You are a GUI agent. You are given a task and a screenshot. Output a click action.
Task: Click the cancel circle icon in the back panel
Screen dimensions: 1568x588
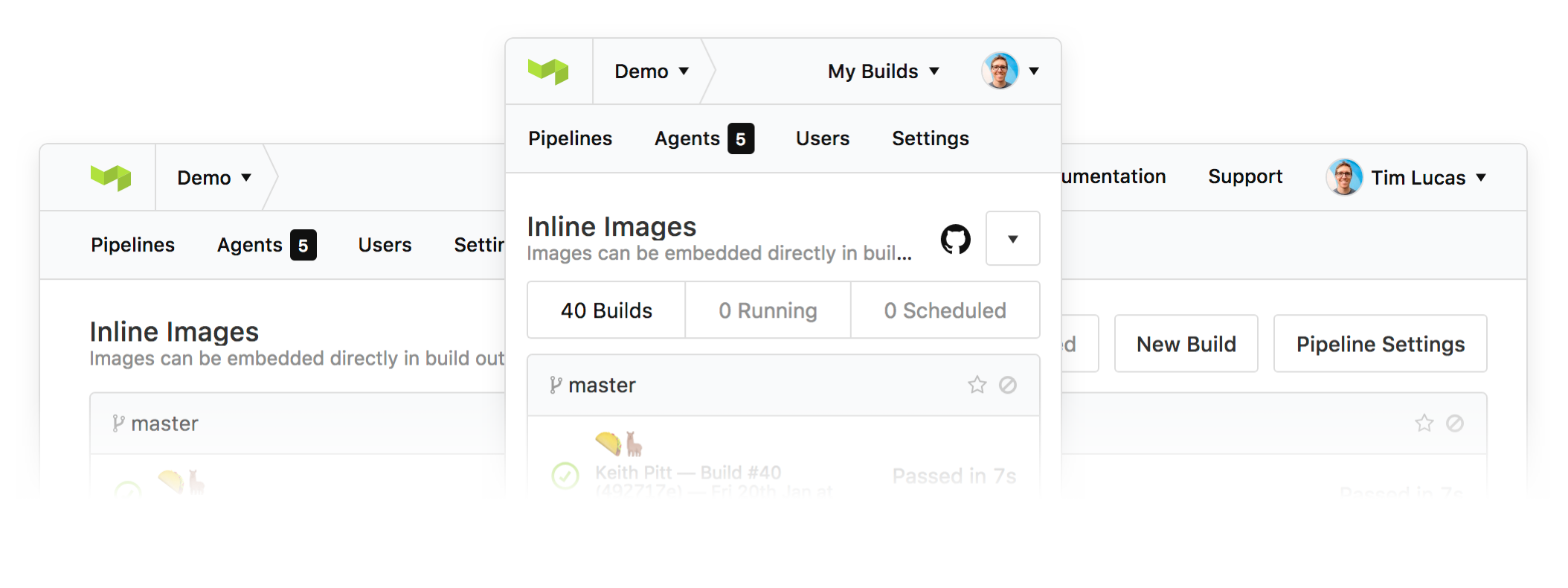[x=1455, y=424]
